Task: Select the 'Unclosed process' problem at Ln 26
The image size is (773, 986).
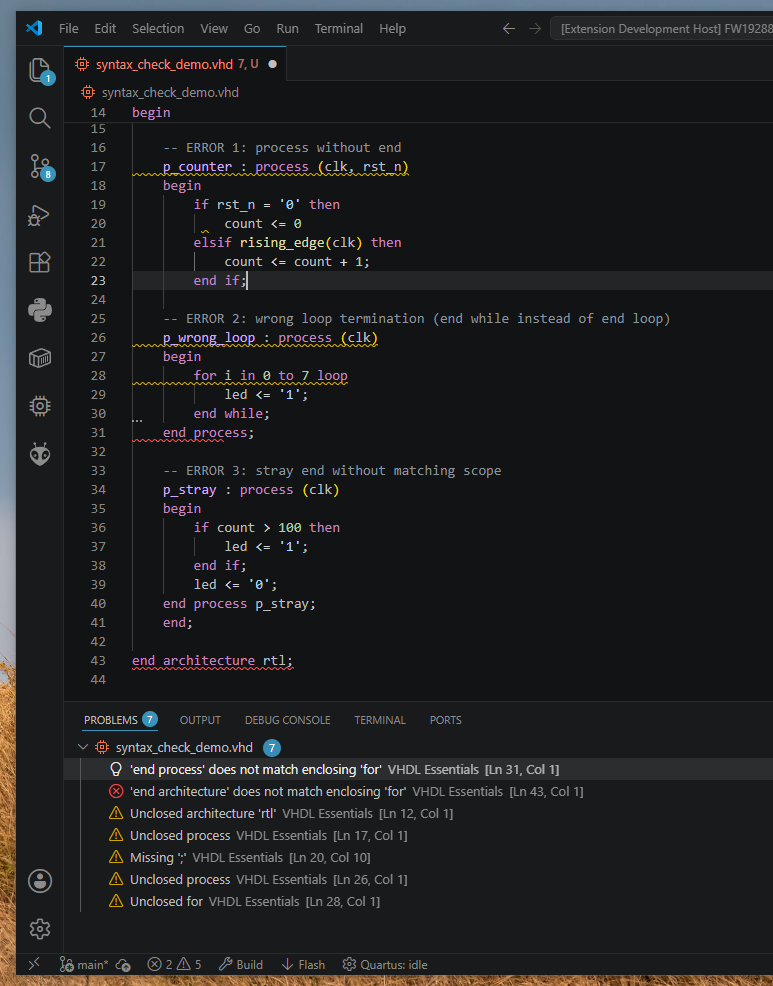Action: coord(418,879)
